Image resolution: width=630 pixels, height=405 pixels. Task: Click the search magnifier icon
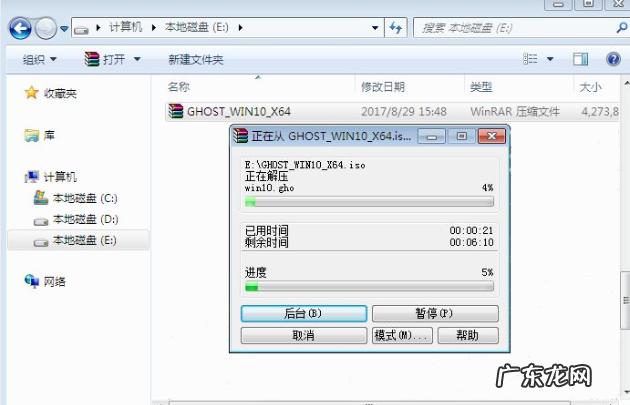[x=622, y=28]
